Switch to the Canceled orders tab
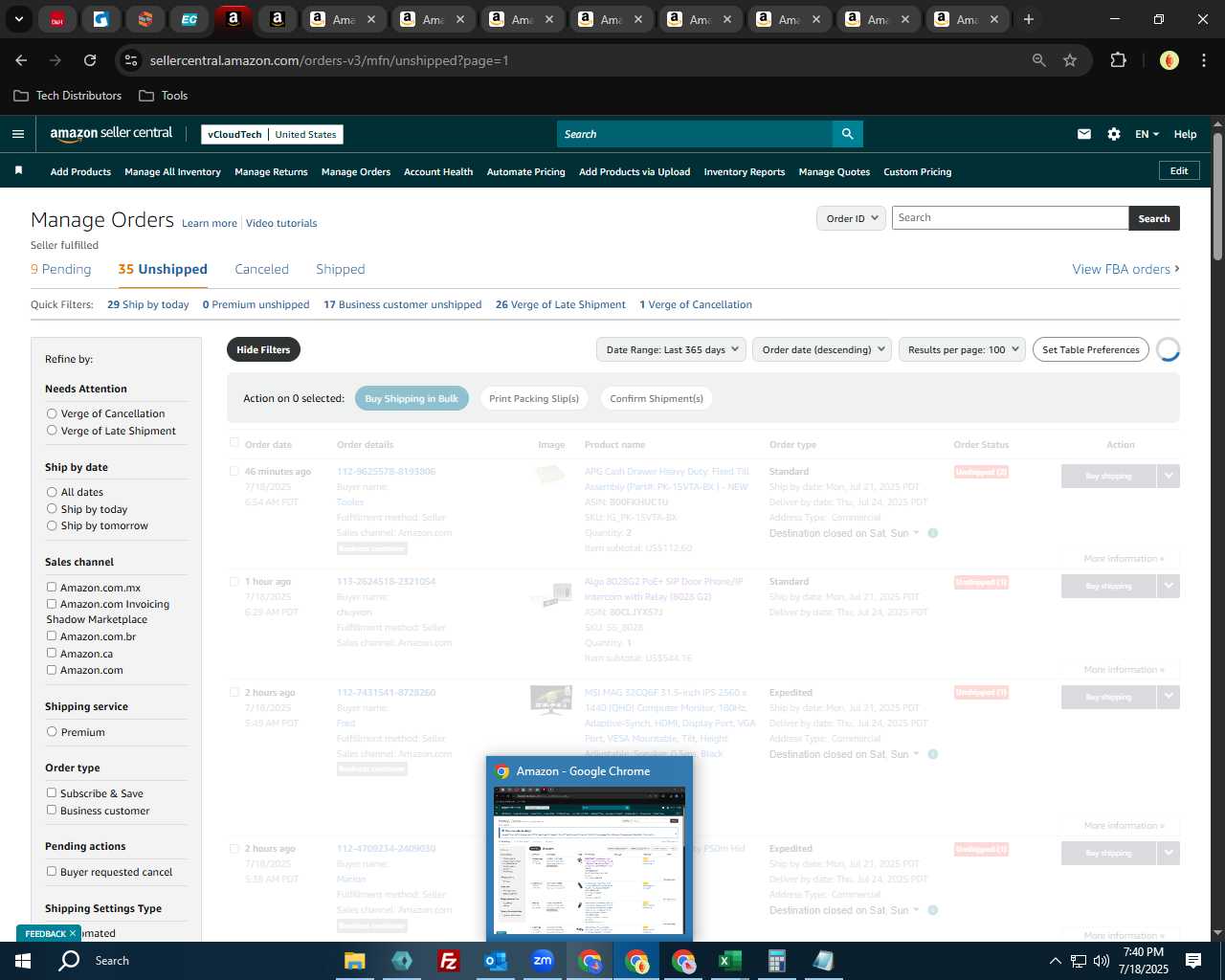Screen dimensions: 1225x980 tap(261, 269)
